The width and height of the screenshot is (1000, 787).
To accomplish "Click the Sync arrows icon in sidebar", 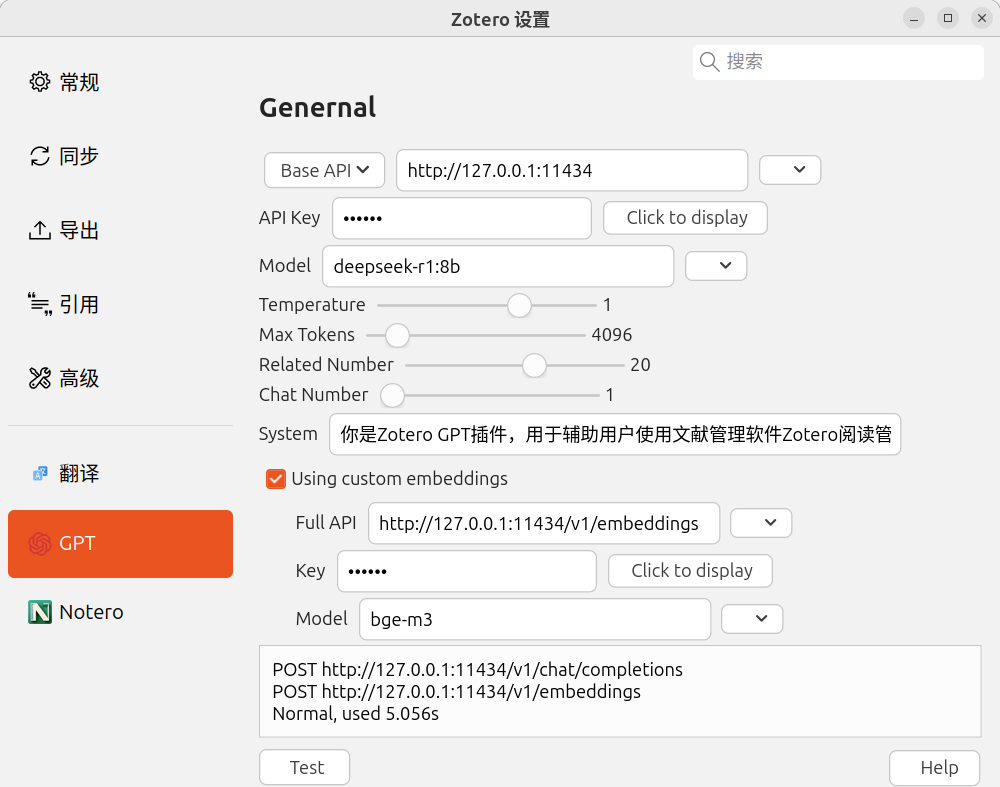I will [40, 156].
